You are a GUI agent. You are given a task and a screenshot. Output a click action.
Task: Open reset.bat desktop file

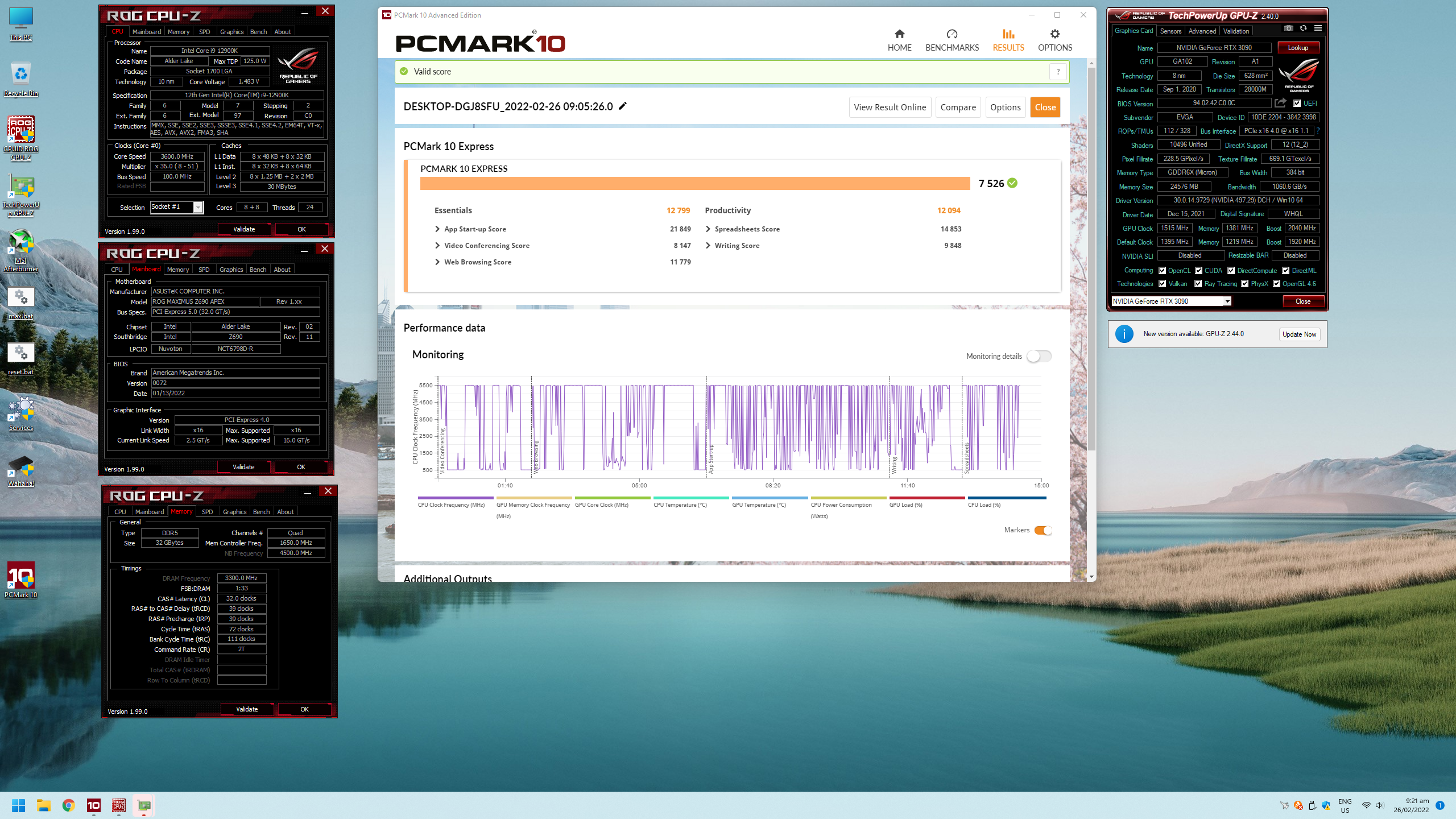[21, 359]
